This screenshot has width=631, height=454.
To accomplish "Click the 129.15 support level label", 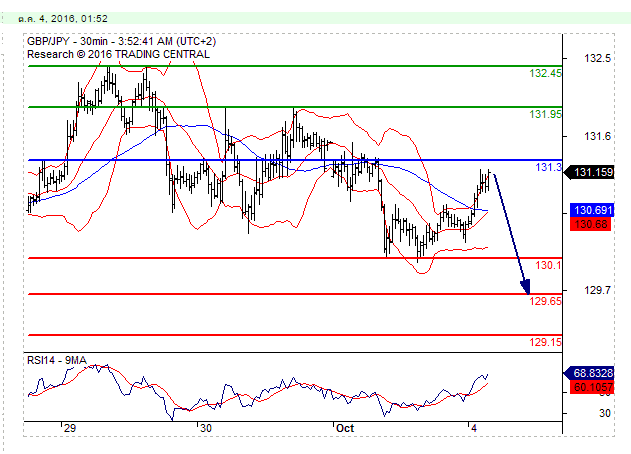I will coord(545,342).
